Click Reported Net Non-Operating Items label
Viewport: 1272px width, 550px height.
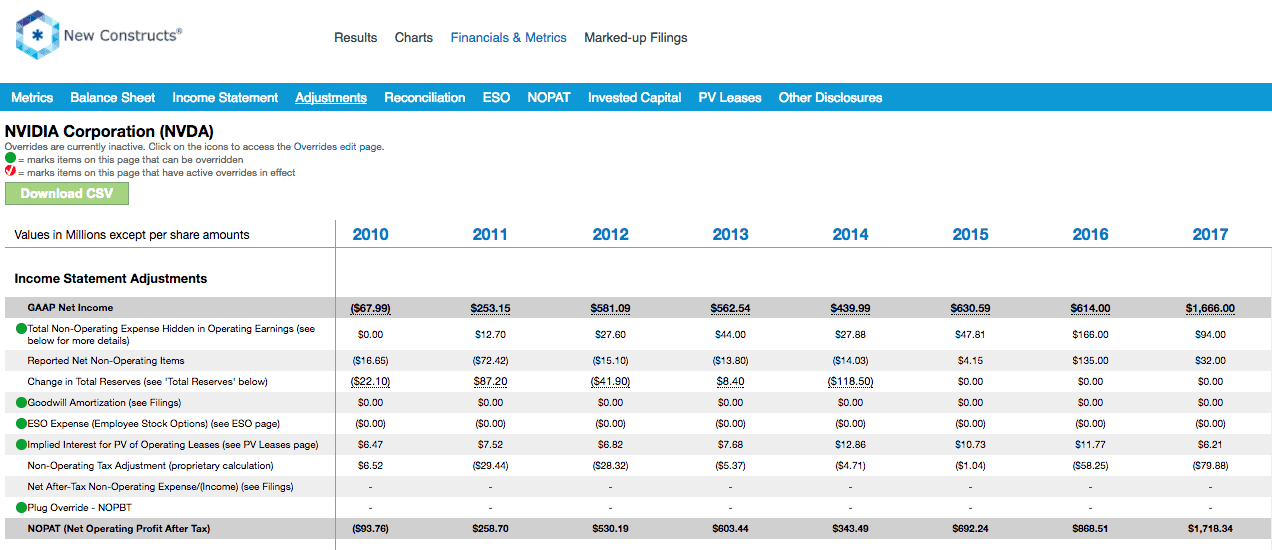(106, 361)
